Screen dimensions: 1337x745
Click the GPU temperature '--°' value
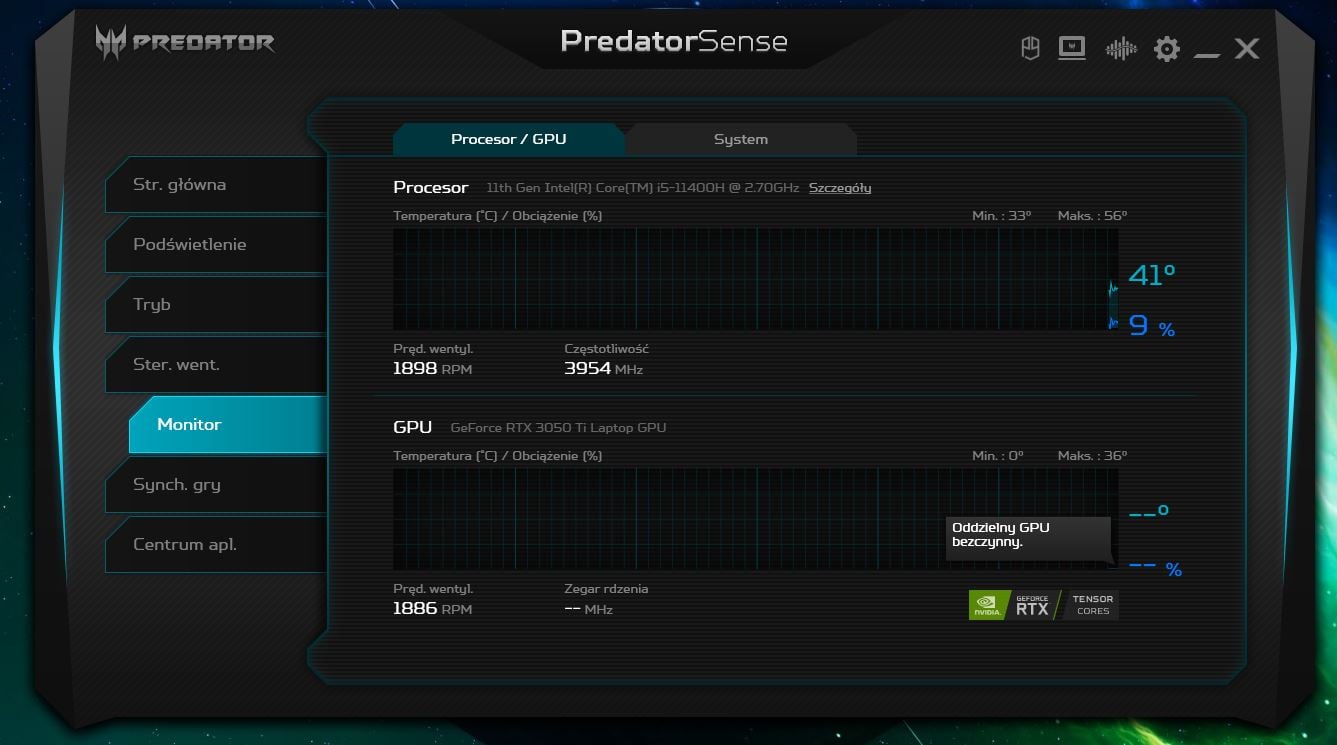1148,512
